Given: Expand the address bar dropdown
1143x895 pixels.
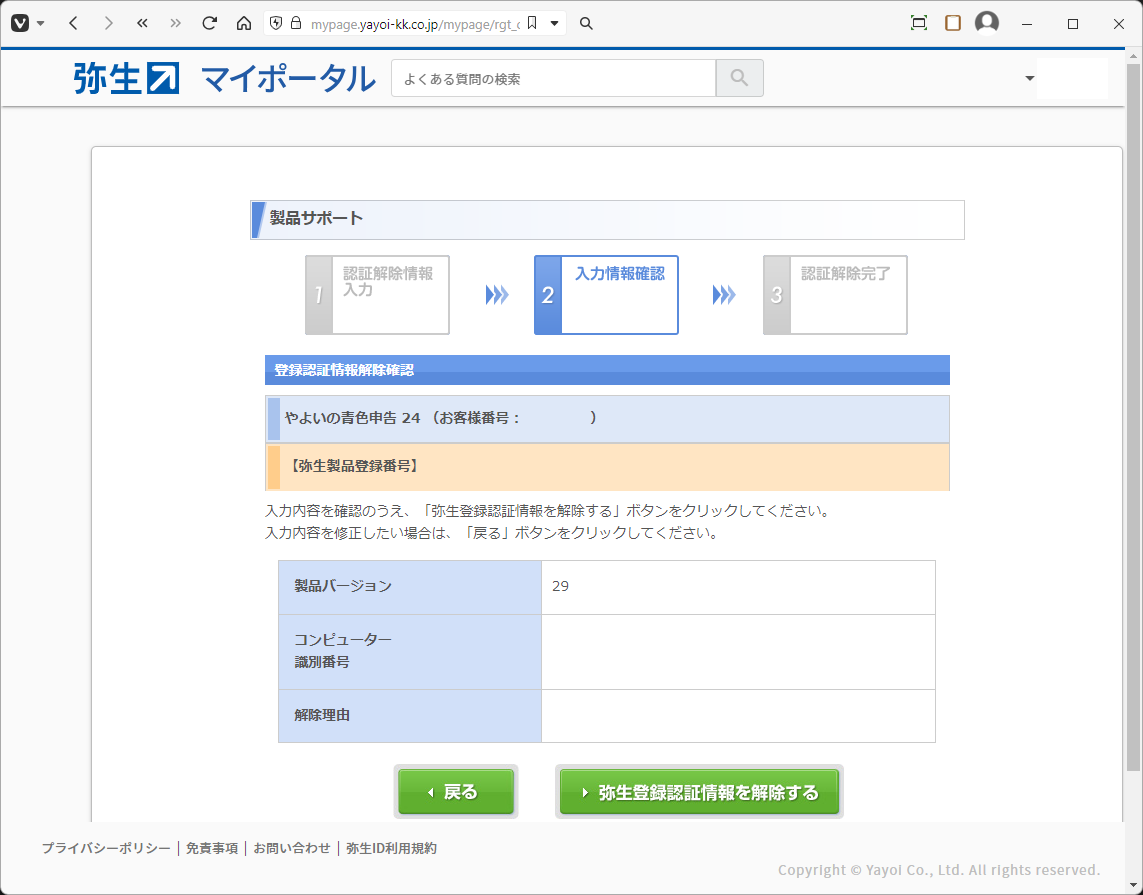Looking at the screenshot, I should [x=555, y=23].
